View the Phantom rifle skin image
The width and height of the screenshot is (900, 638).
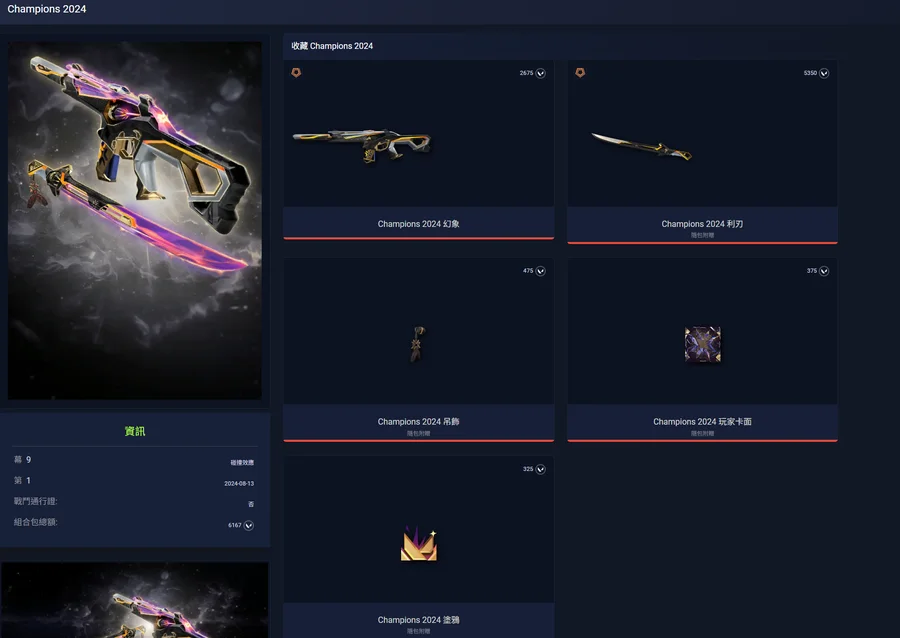point(362,145)
